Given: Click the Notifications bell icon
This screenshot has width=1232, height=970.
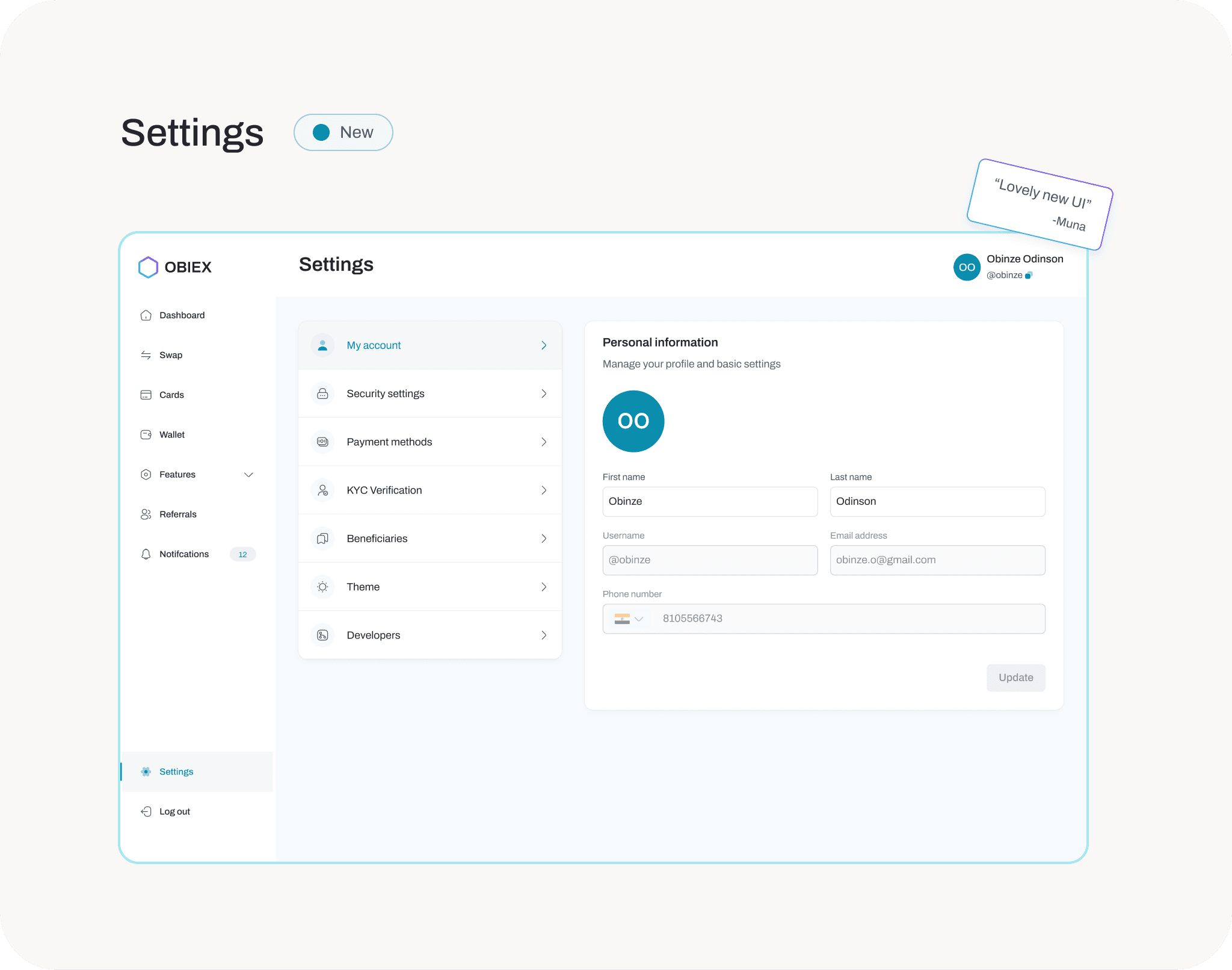Looking at the screenshot, I should pos(146,554).
